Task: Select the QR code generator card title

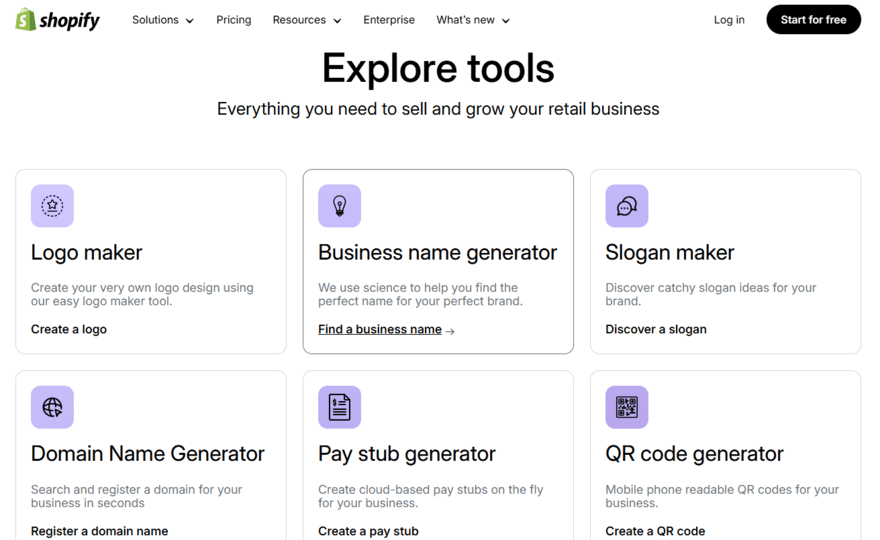Action: click(x=694, y=454)
